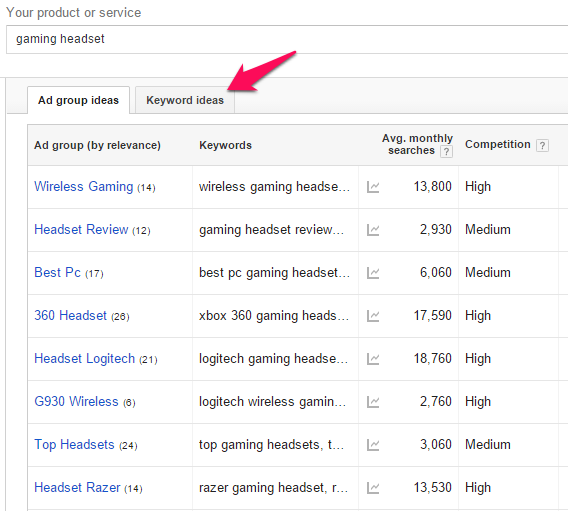Open the Headset Razer ad group link
Image resolution: width=568 pixels, height=511 pixels.
[77, 487]
